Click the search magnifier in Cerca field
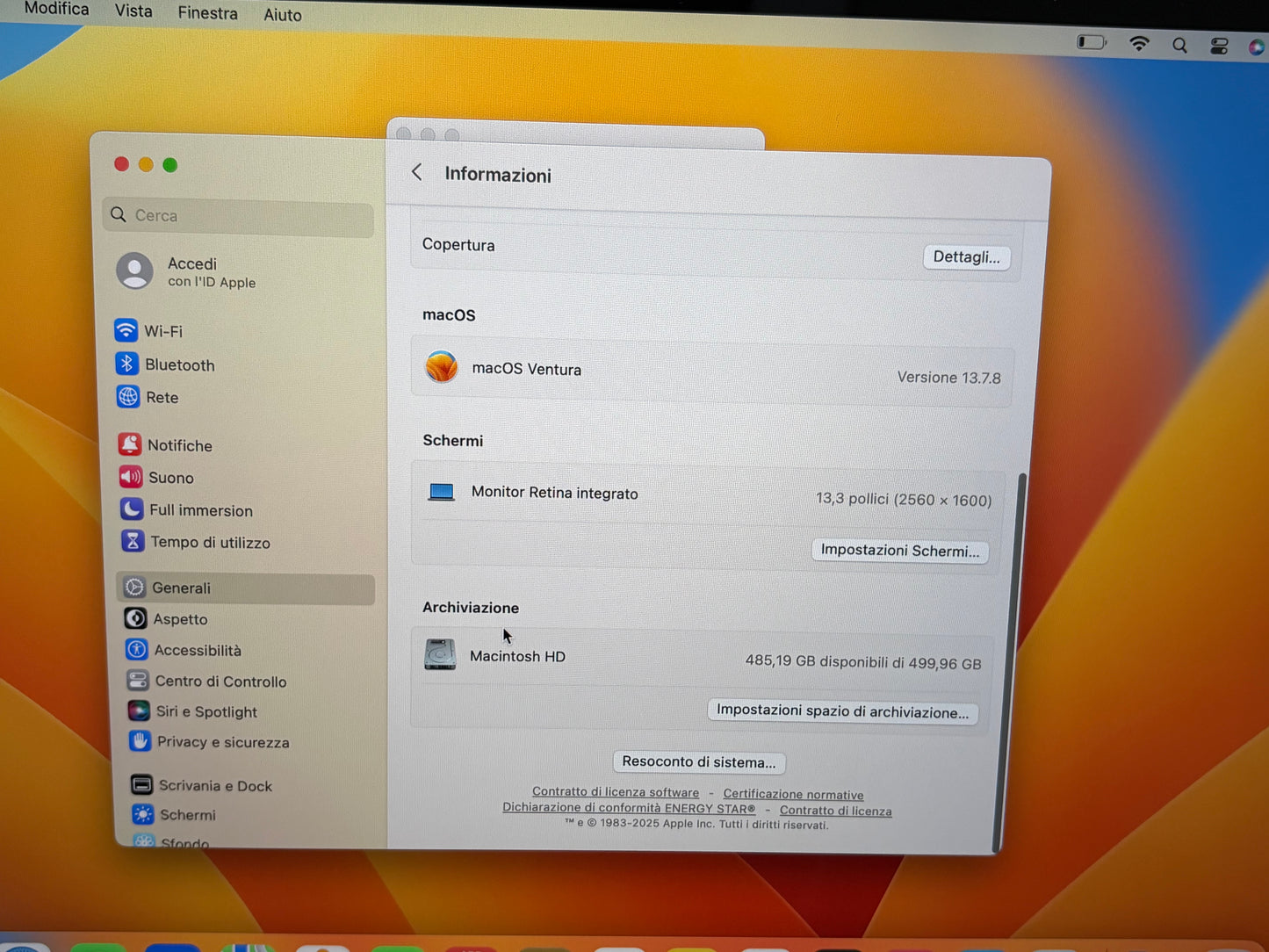Image resolution: width=1269 pixels, height=952 pixels. pos(119,214)
